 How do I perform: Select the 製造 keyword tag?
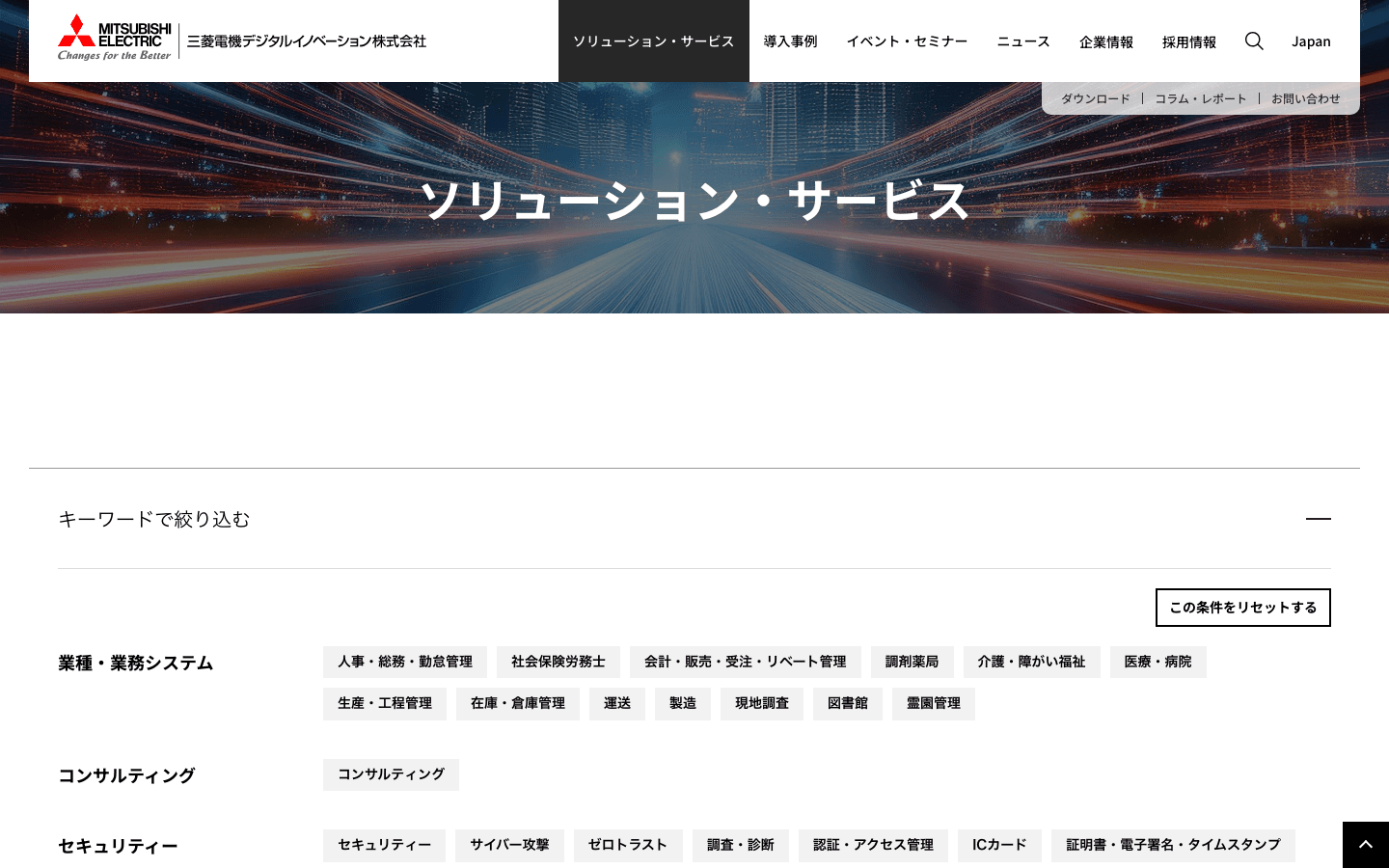pos(683,704)
